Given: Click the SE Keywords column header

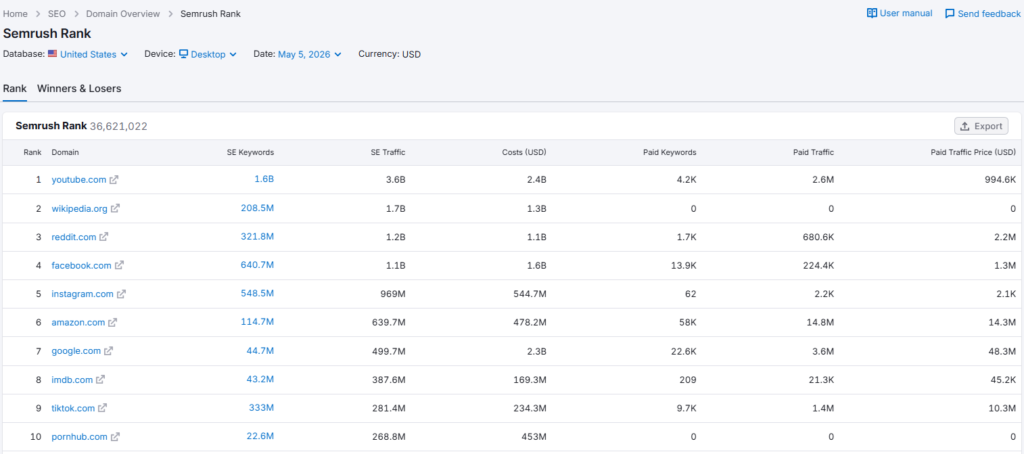Looking at the screenshot, I should coord(251,152).
